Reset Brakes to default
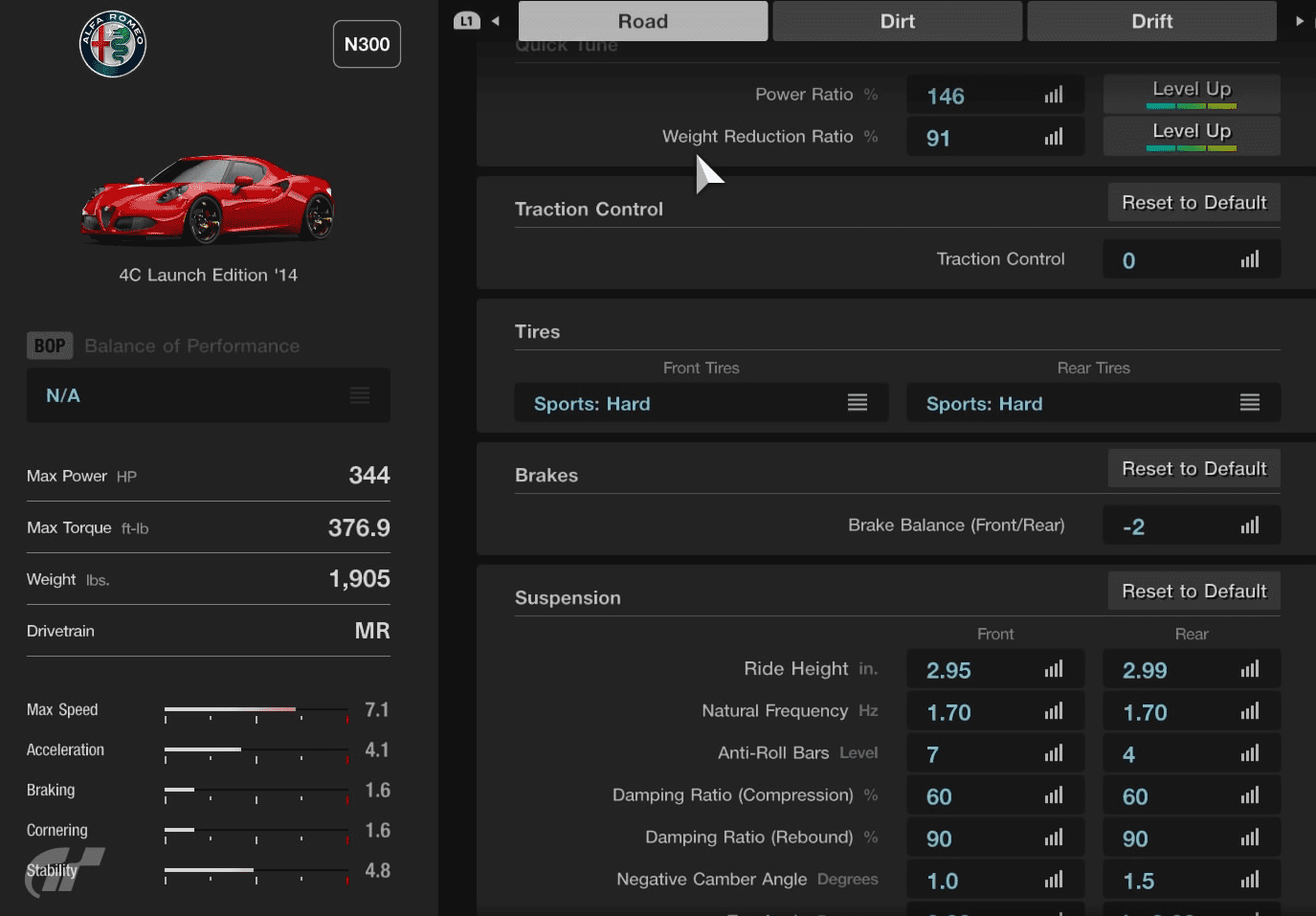Viewport: 1316px width, 916px height. (x=1194, y=469)
